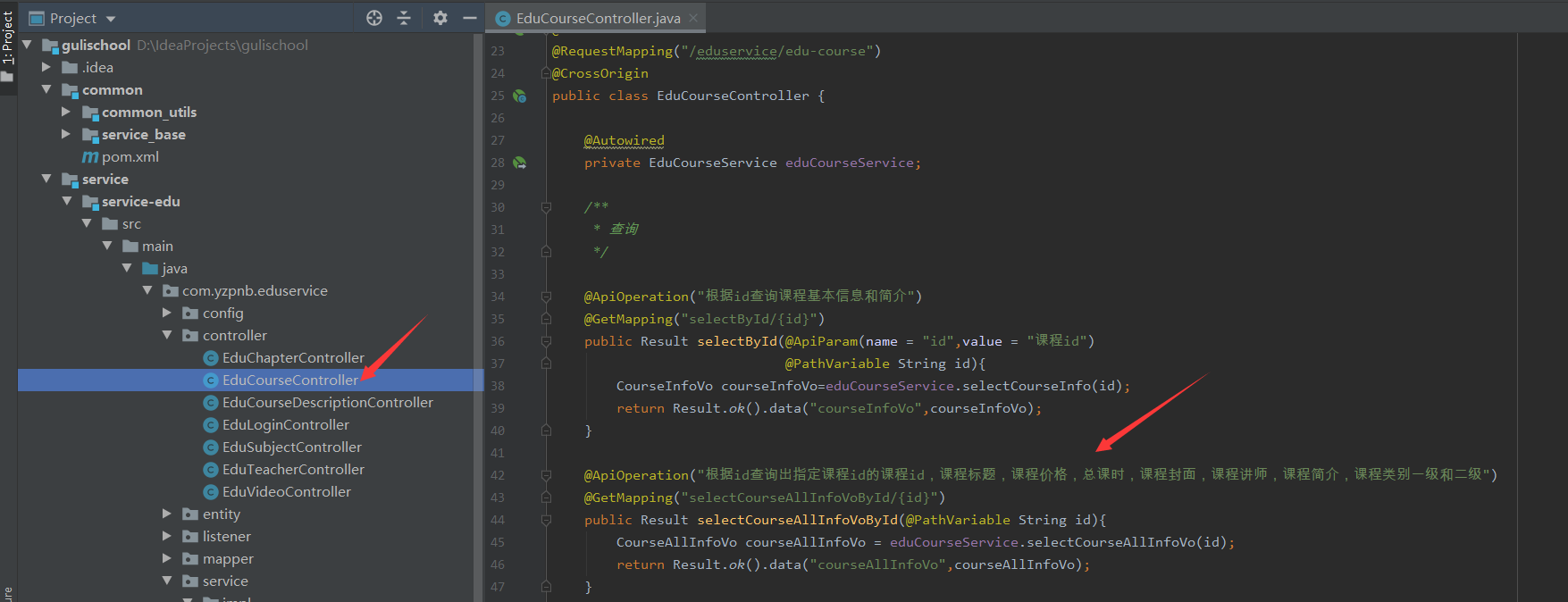Click the Spring bean gutter icon on line 25

click(x=520, y=96)
